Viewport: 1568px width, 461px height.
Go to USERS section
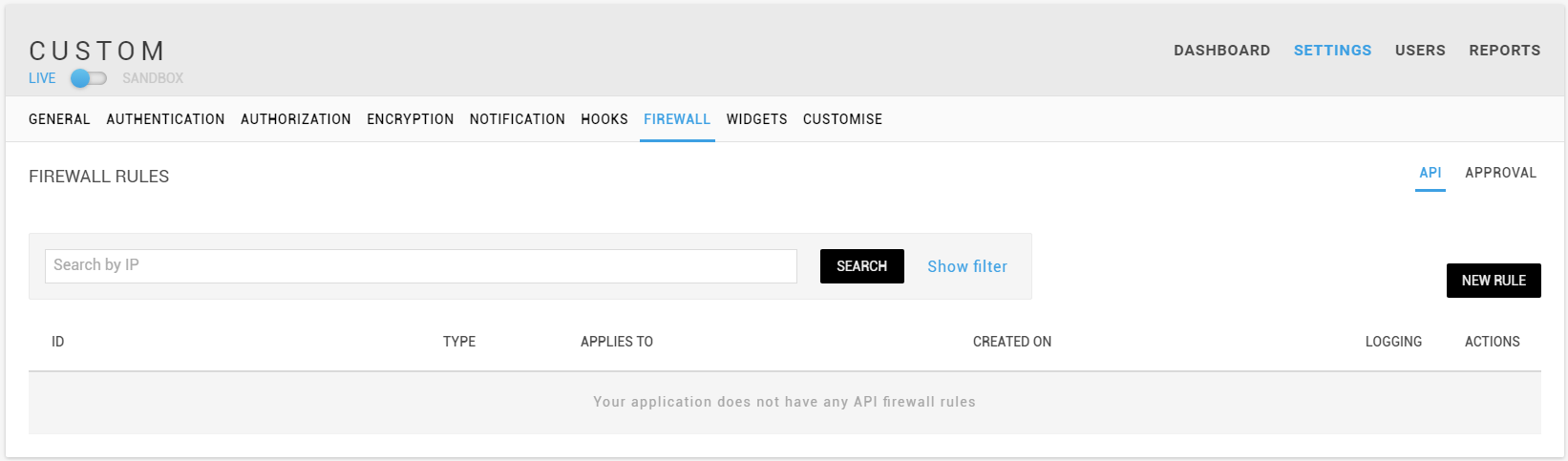1420,51
